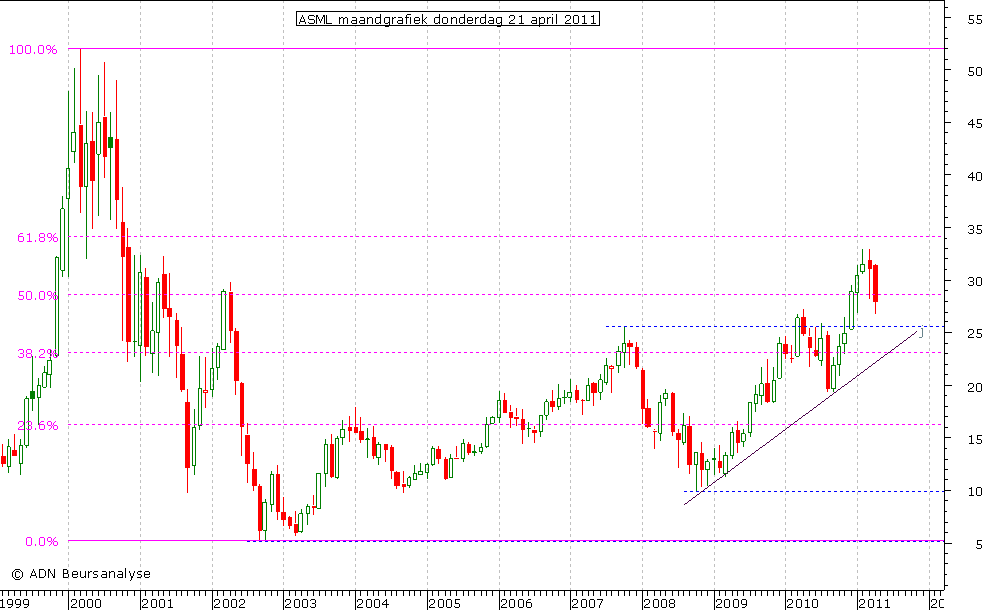Click the price axis value 25
This screenshot has height=610, width=985.
pyautogui.click(x=974, y=334)
